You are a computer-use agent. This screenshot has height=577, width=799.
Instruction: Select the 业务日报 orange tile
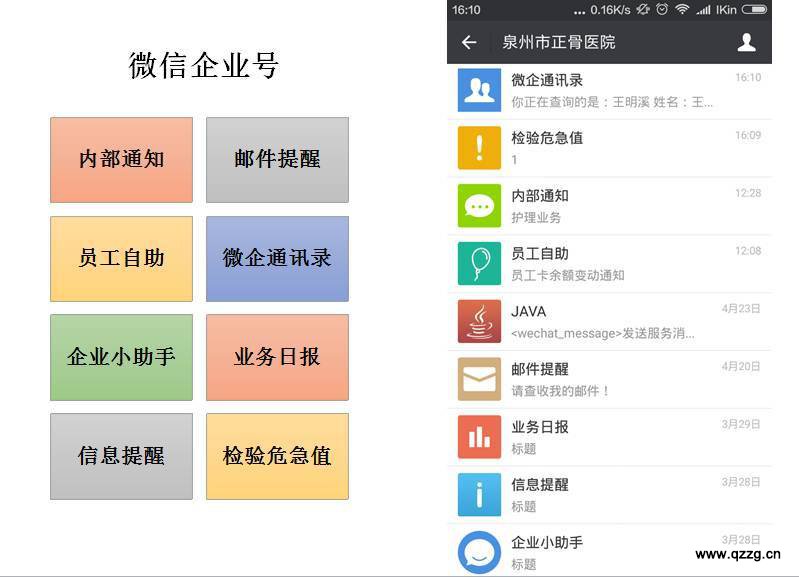click(x=277, y=357)
